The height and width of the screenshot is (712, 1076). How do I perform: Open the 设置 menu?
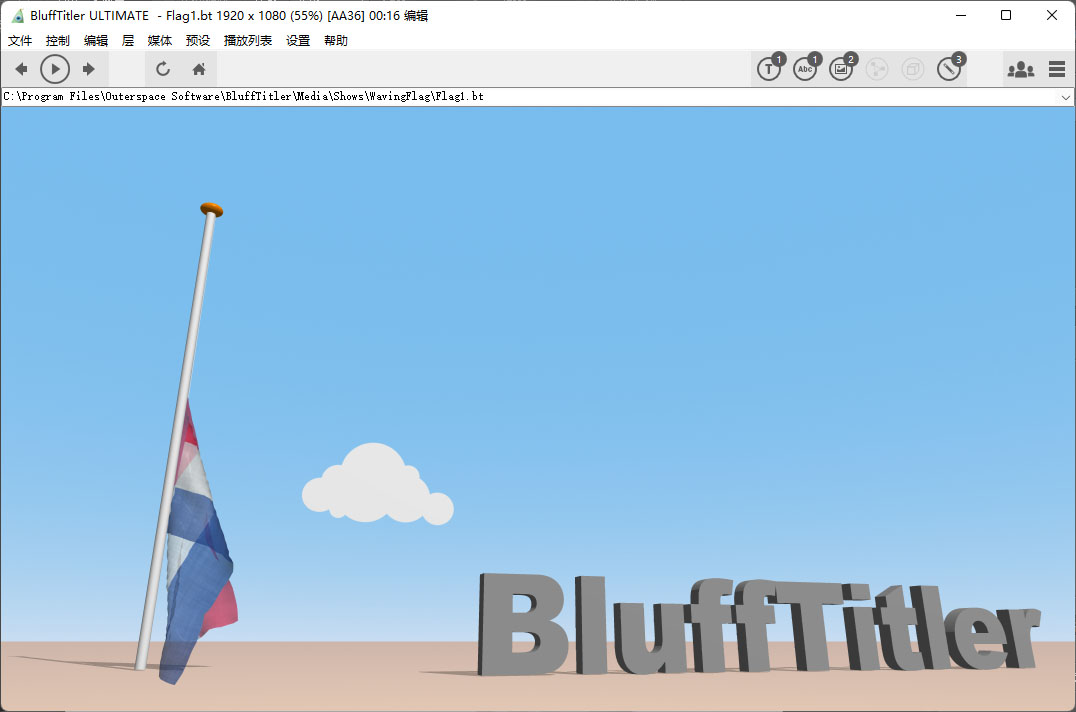298,40
